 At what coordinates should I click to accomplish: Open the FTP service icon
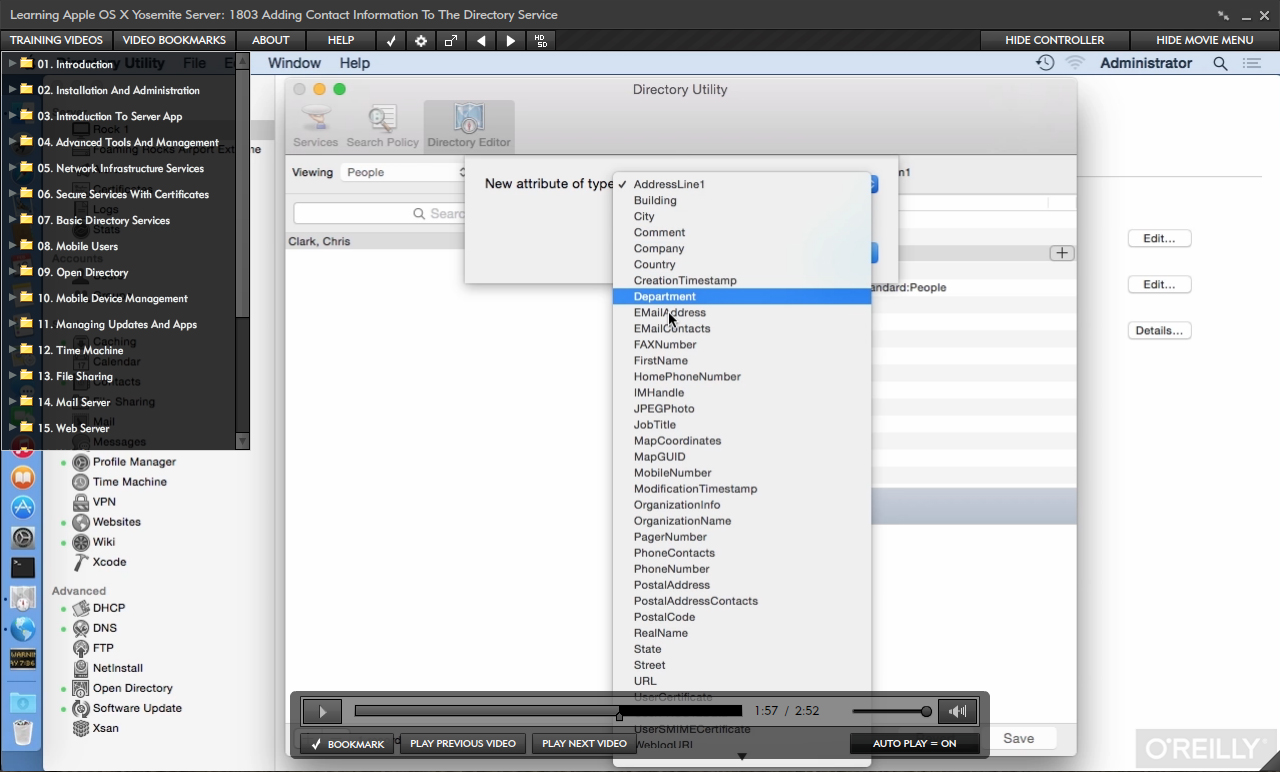click(x=81, y=648)
